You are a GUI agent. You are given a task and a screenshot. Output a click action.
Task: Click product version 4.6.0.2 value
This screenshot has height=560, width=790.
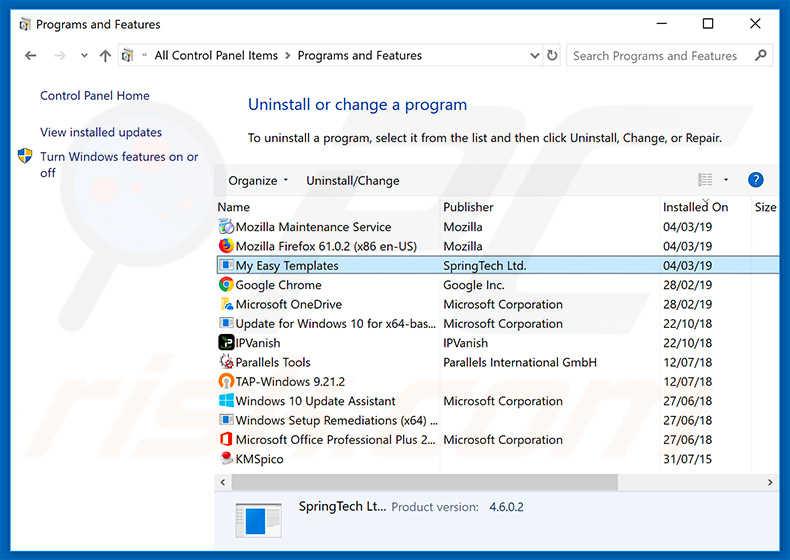(x=506, y=507)
